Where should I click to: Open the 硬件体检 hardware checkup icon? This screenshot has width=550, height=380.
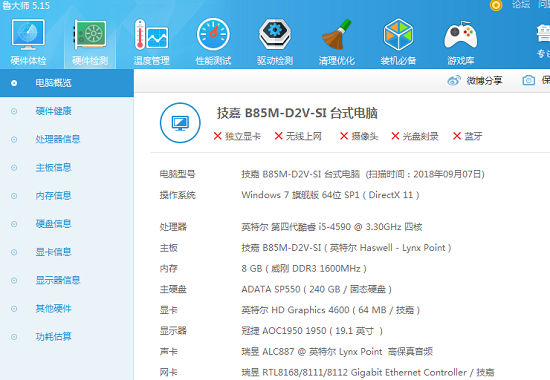[x=28, y=35]
